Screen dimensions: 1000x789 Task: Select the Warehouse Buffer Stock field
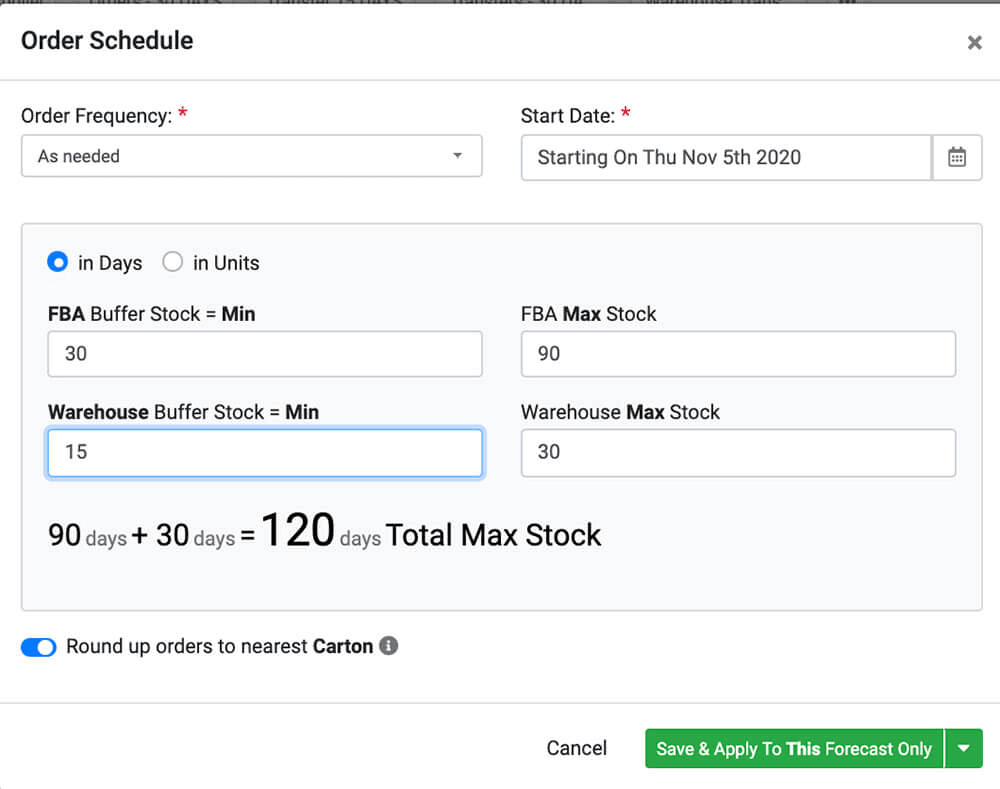tap(264, 453)
